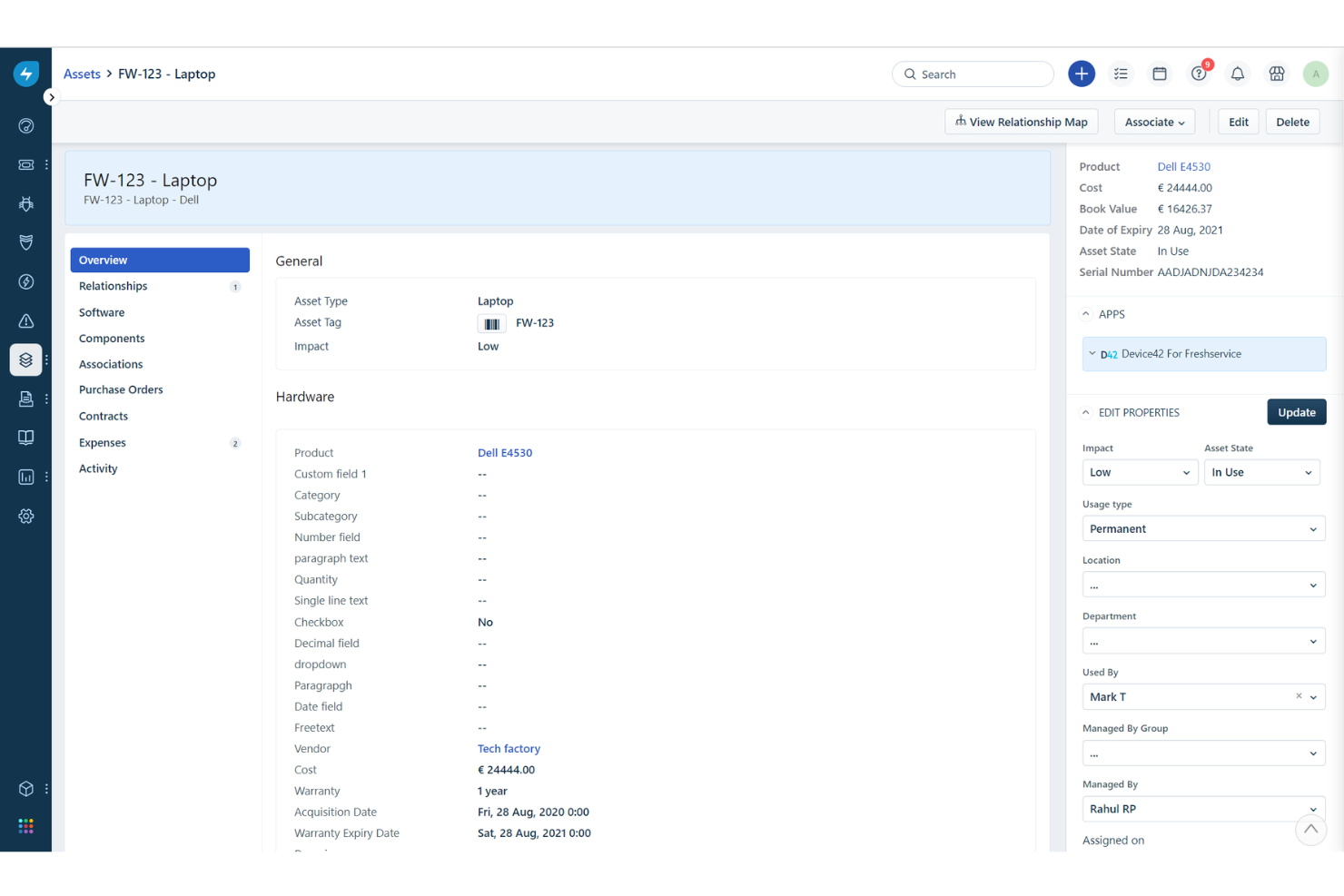Image resolution: width=1344 pixels, height=896 pixels.
Task: Open the notifications bell icon
Action: point(1237,74)
